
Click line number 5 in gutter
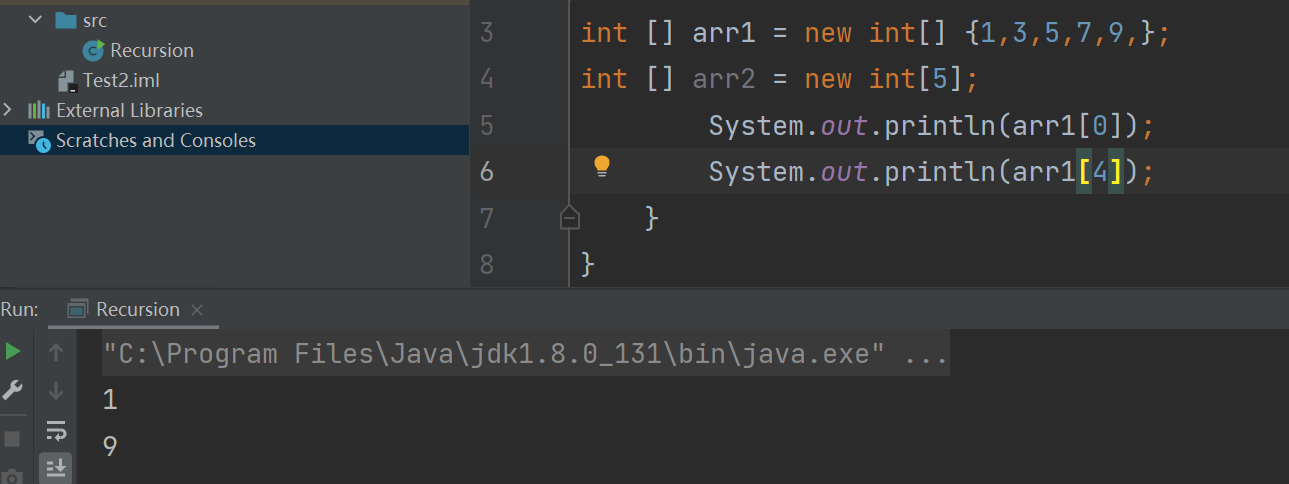tap(487, 125)
